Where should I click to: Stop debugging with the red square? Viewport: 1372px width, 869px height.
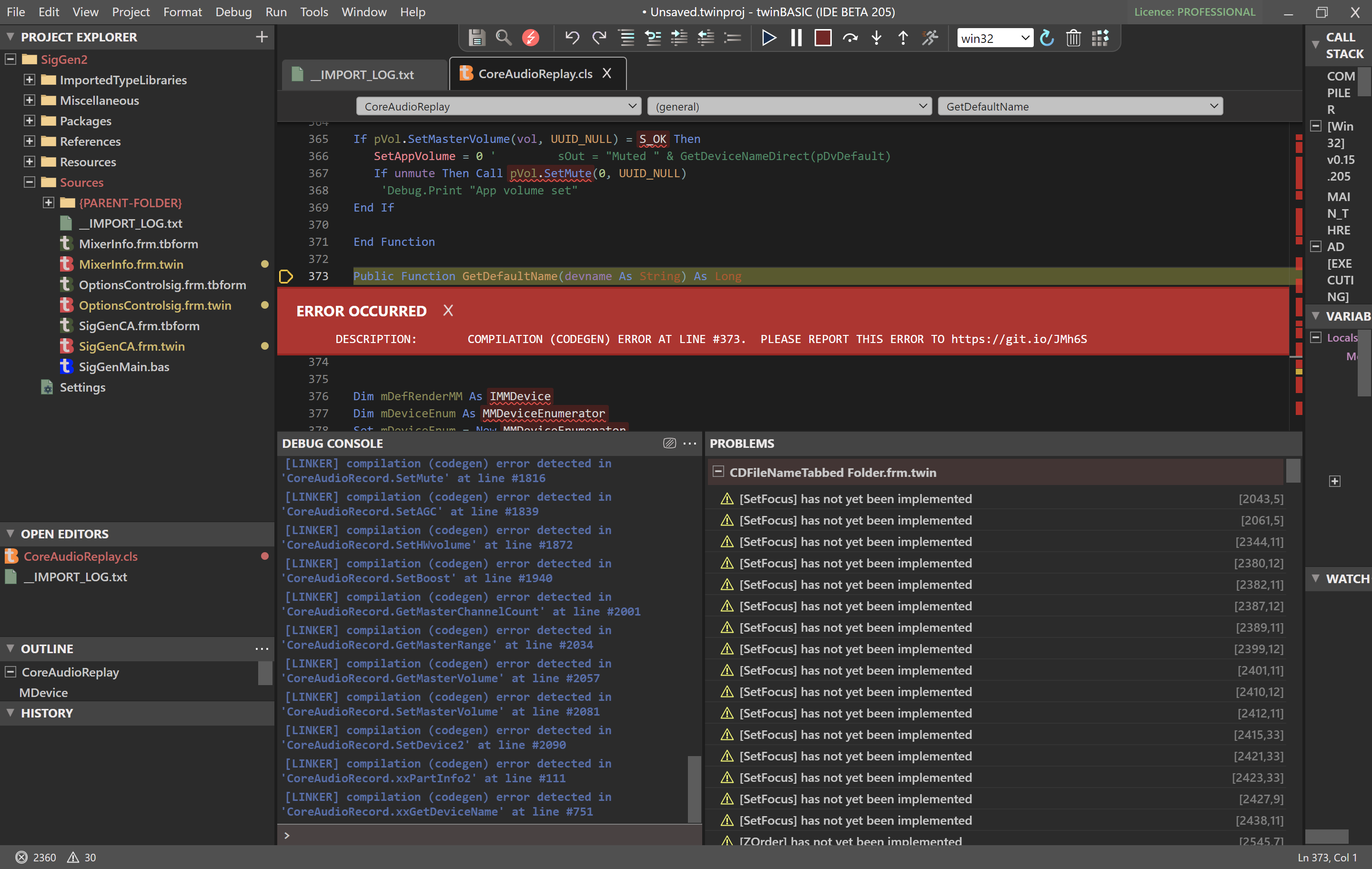click(823, 38)
